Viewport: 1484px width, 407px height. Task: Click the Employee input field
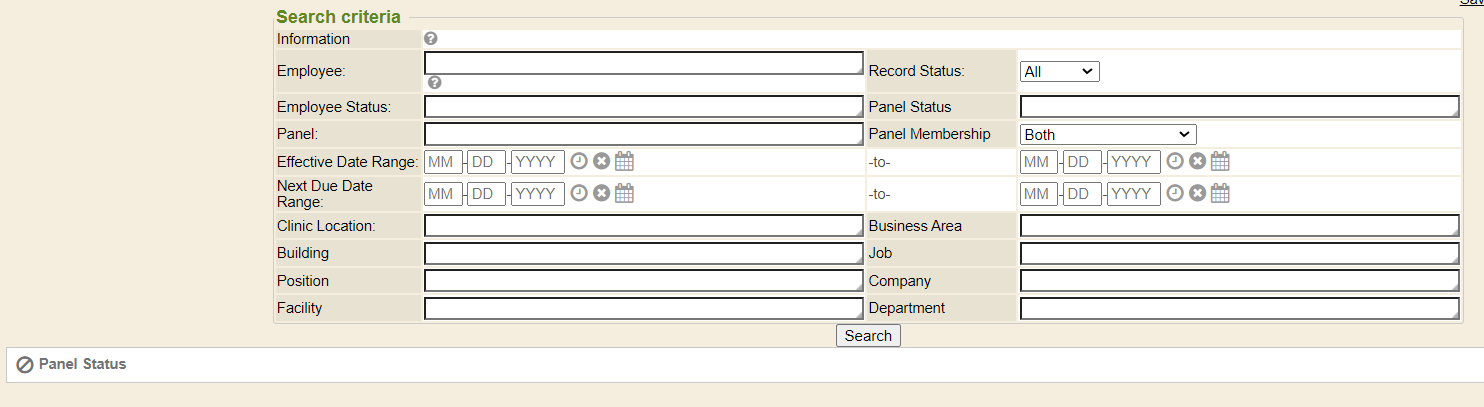coord(643,63)
